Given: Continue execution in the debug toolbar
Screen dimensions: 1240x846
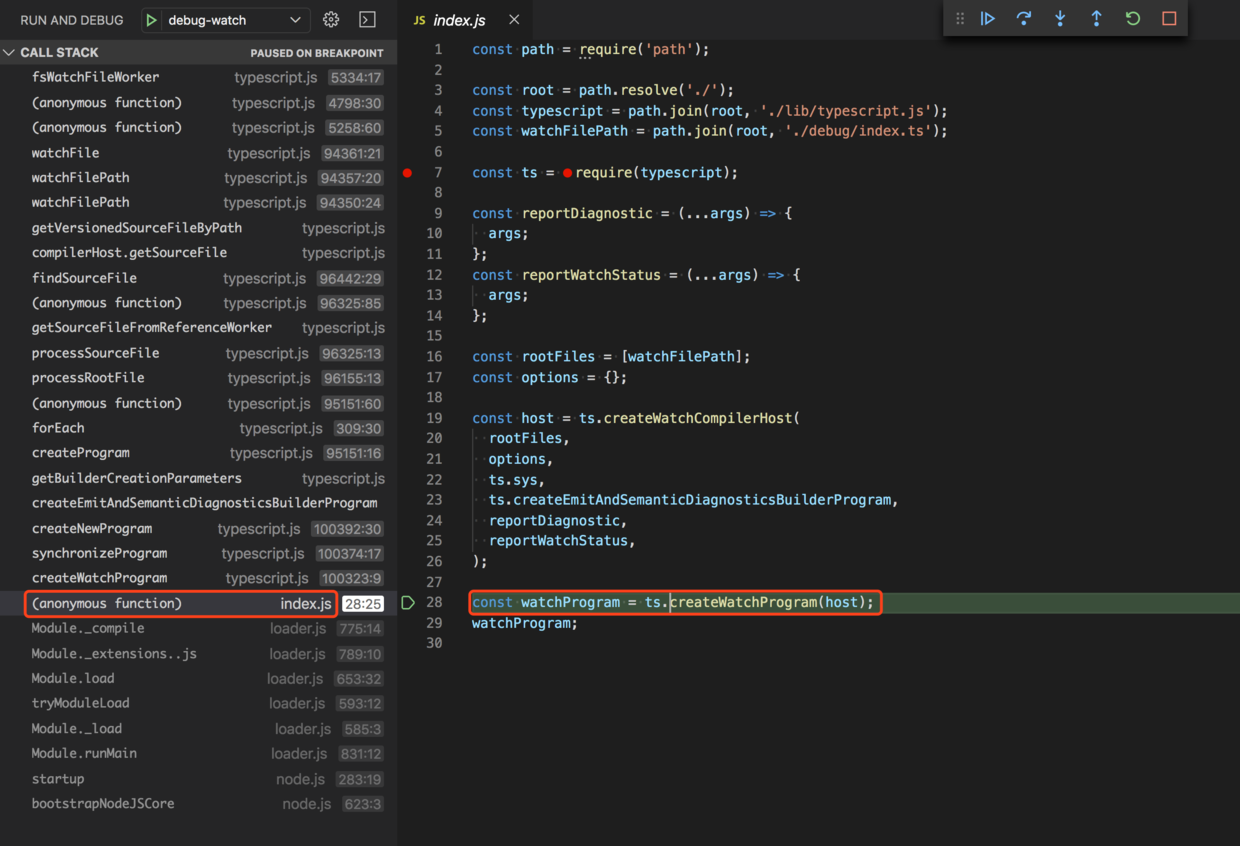Looking at the screenshot, I should (x=988, y=18).
